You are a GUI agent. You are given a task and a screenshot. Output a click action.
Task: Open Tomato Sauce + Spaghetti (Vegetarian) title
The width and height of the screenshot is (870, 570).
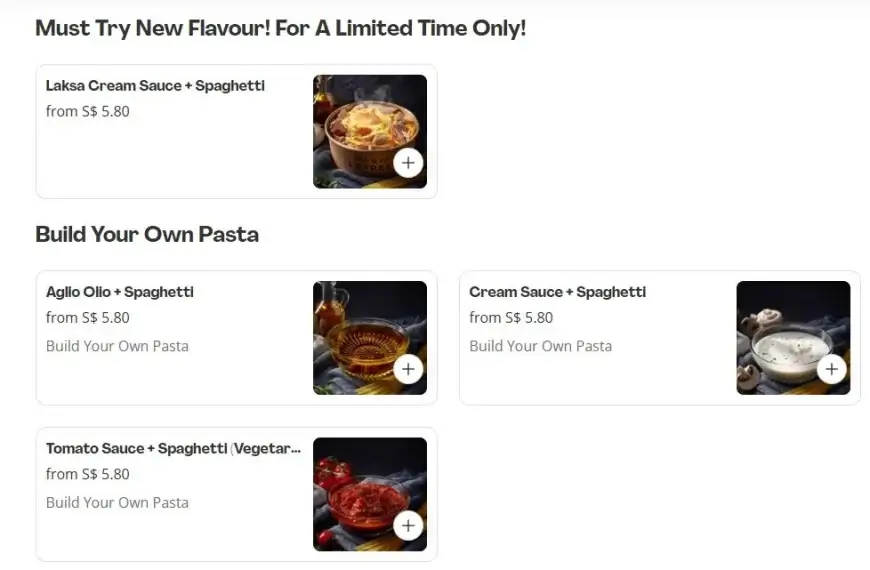pos(173,448)
